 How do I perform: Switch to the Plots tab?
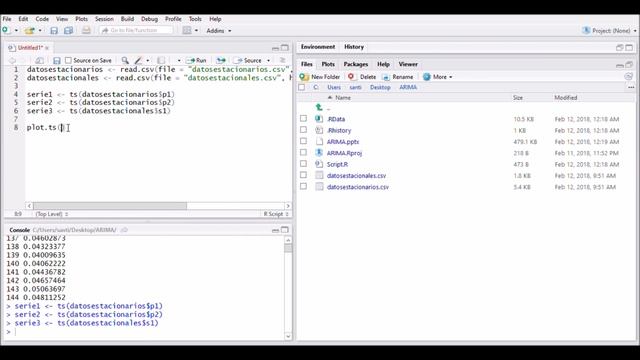[328, 64]
